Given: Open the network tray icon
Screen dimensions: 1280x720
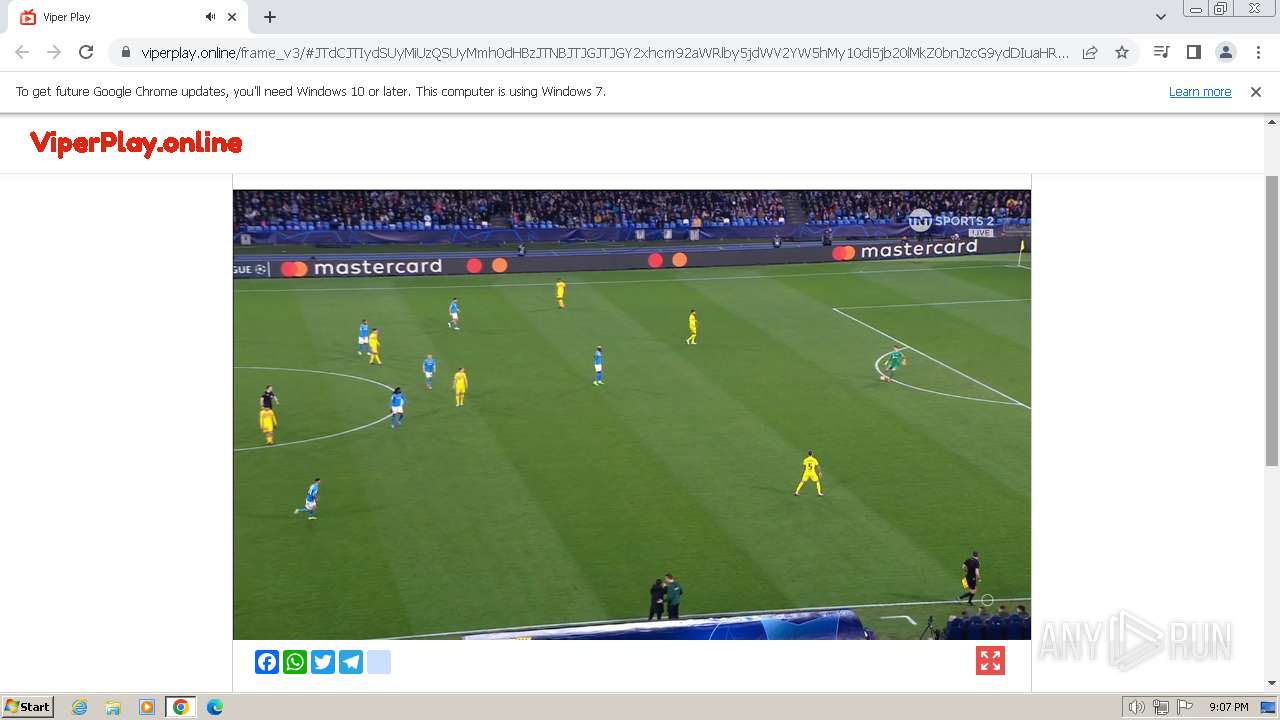Looking at the screenshot, I should tap(1161, 707).
